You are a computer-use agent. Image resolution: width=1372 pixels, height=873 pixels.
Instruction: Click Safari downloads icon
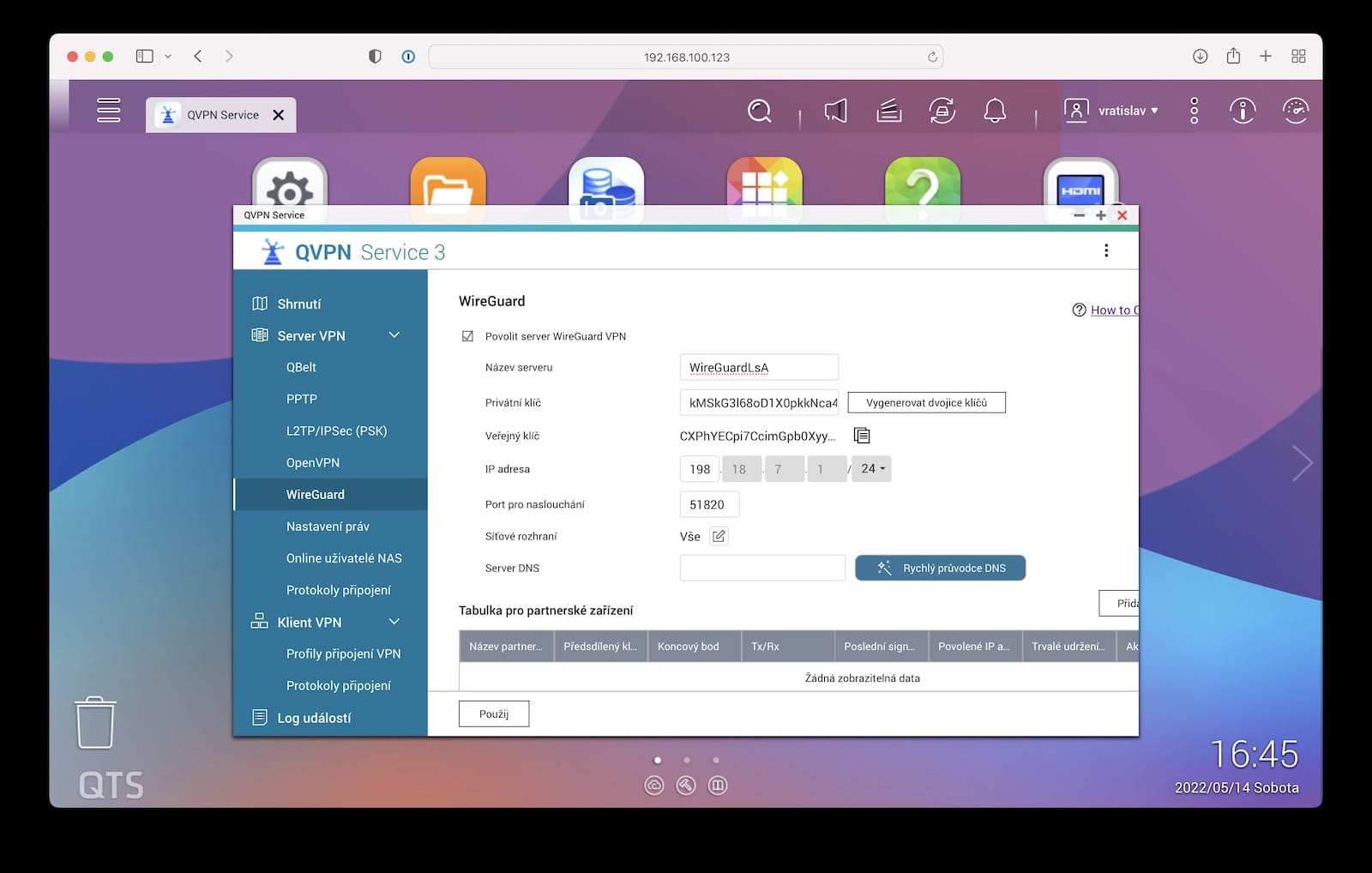coord(1200,57)
